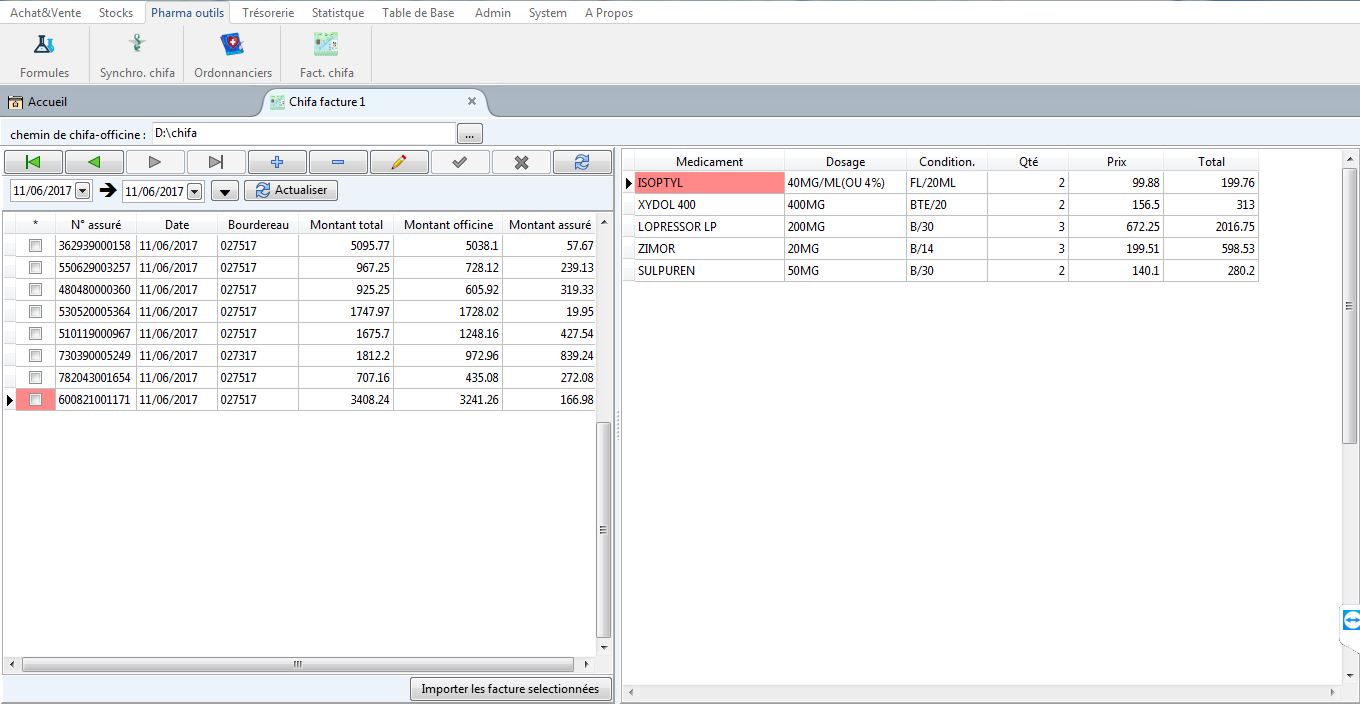The width and height of the screenshot is (1360, 704).
Task: Select the checkbox for assuré 600821001171
Action: pyautogui.click(x=35, y=400)
